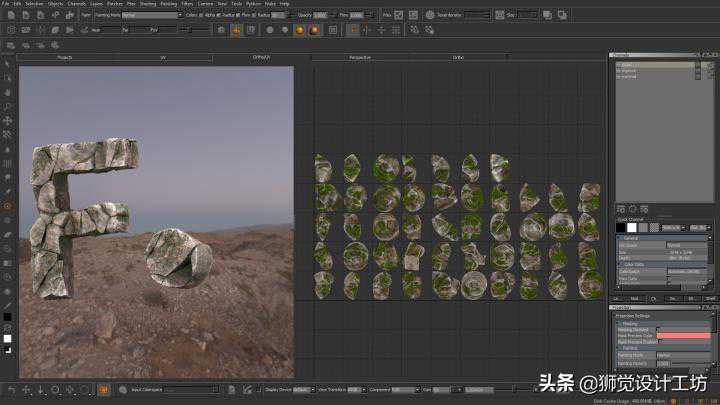Click the gray flat lighting sphere icon
The height and width of the screenshot is (405, 720).
271,30
